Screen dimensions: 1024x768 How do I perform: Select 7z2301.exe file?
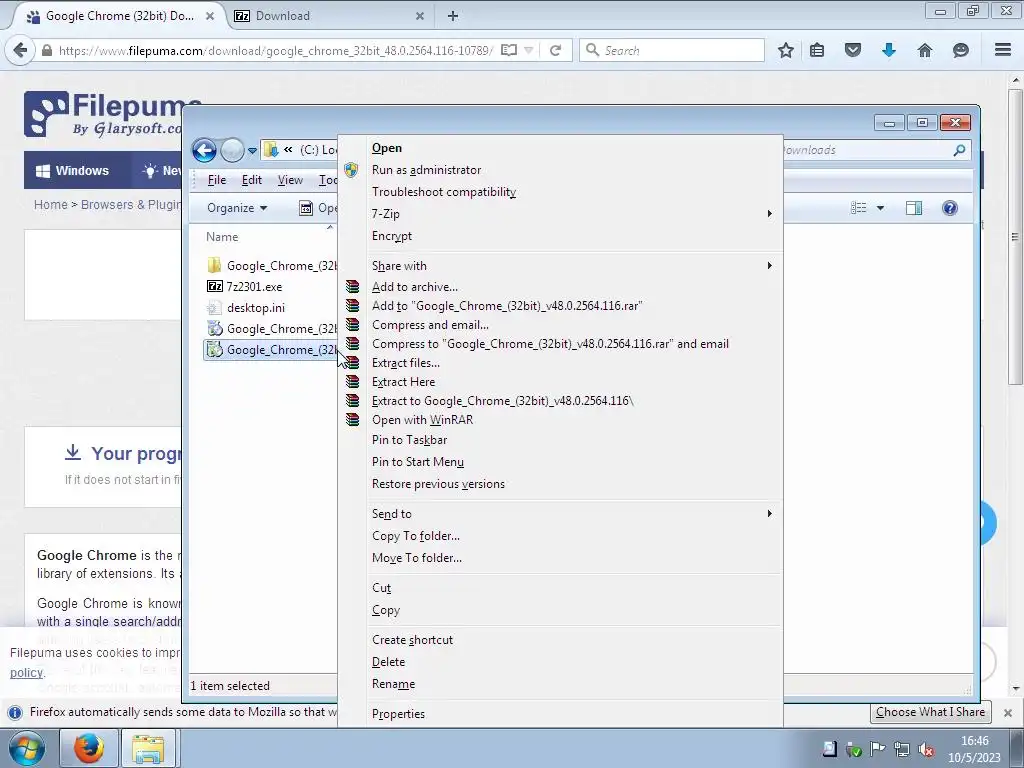pyautogui.click(x=254, y=287)
